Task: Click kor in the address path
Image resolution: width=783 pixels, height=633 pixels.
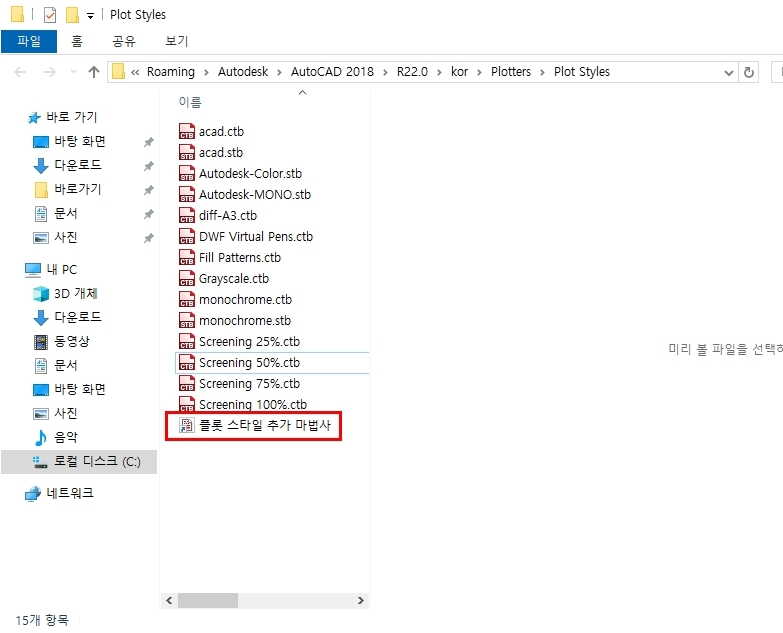Action: pos(459,72)
